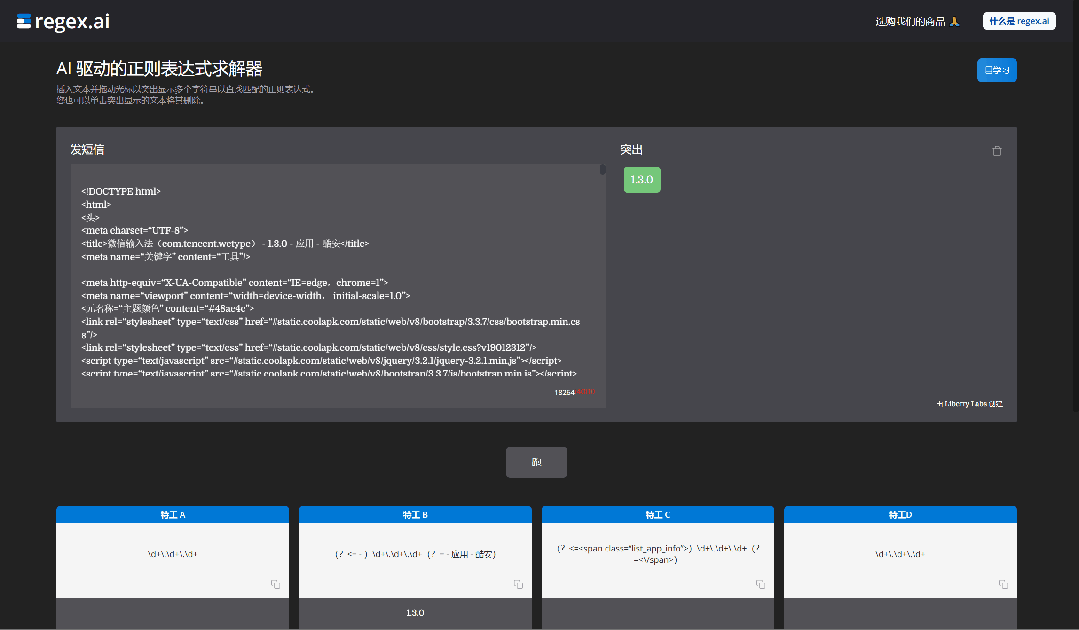1079x630 pixels.
Task: Copy Agent C's regex with the copy icon
Action: point(760,584)
